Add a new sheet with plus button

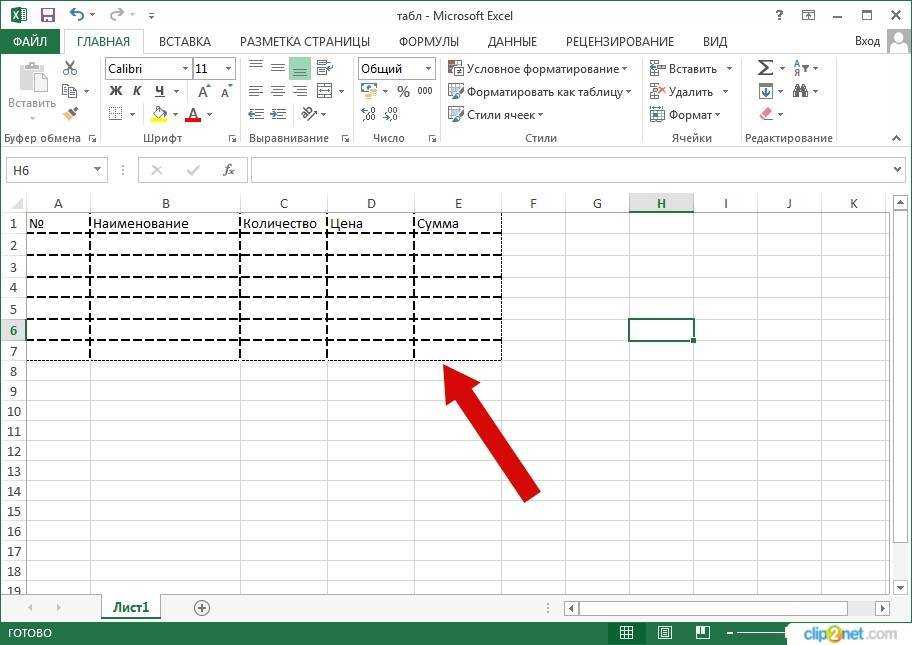pyautogui.click(x=201, y=608)
